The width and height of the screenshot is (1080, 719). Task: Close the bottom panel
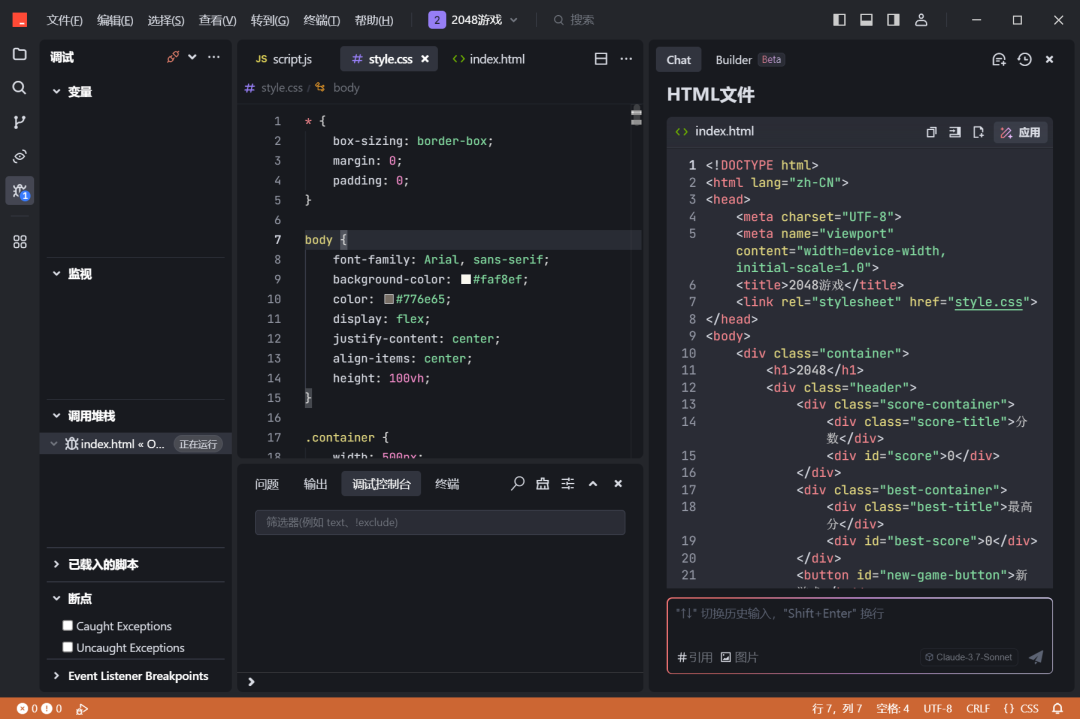(618, 484)
